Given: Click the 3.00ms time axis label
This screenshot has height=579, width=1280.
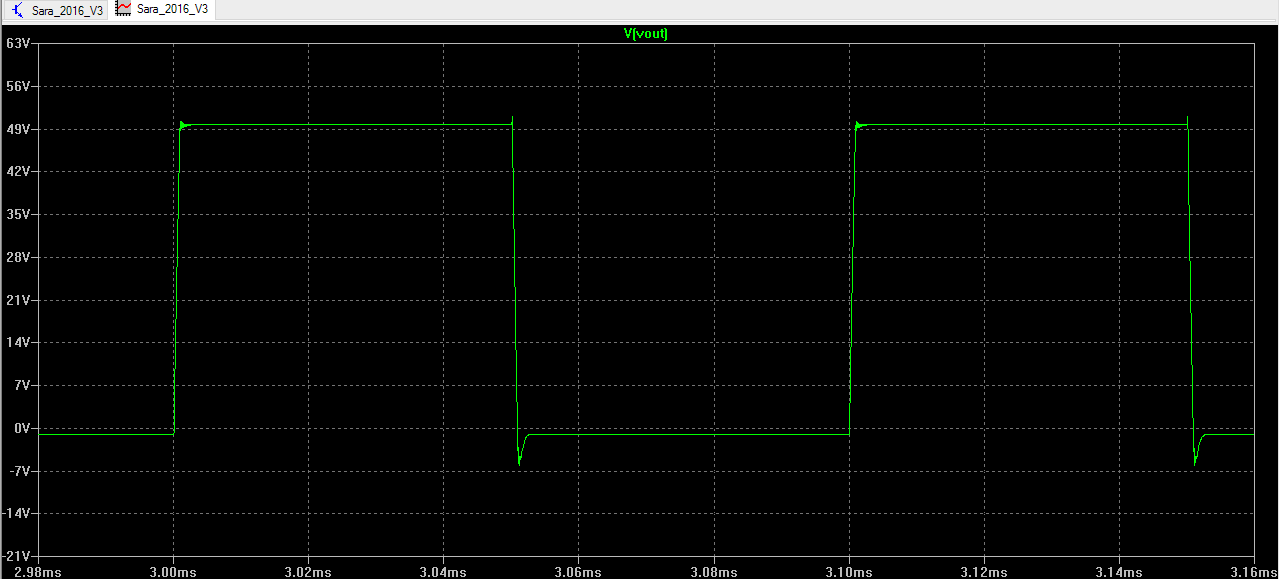Looking at the screenshot, I should coord(173,572).
